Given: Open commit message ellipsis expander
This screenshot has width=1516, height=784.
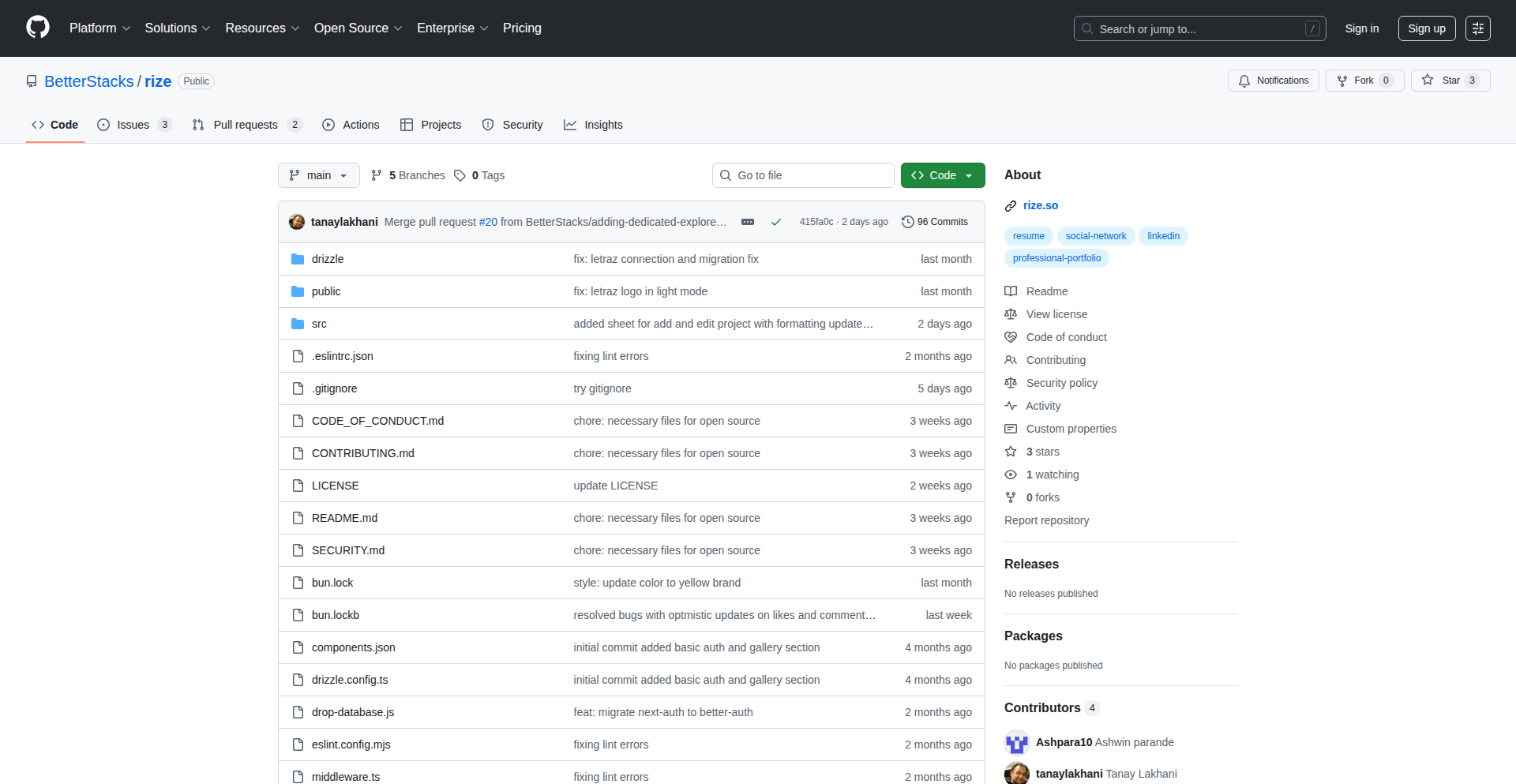Looking at the screenshot, I should click(747, 222).
